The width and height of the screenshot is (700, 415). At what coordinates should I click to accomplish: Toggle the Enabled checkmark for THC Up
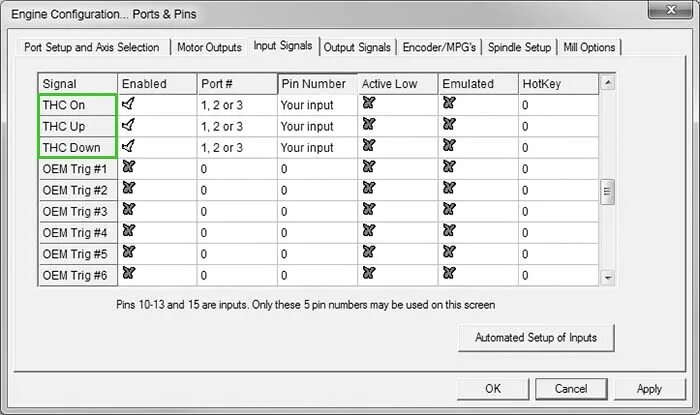[128, 125]
